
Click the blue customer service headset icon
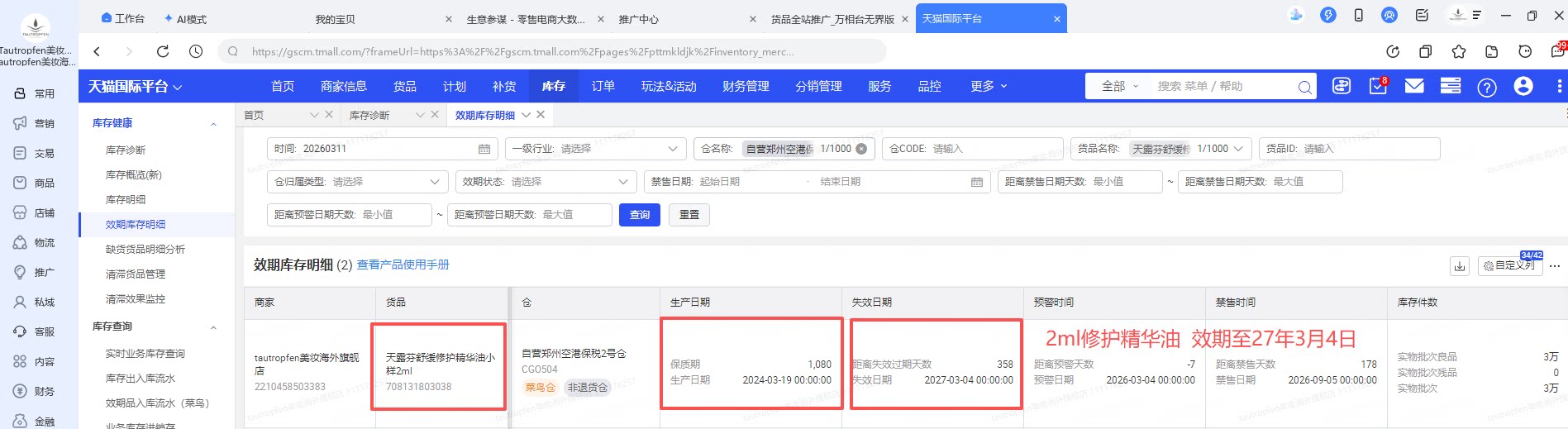pyautogui.click(x=1389, y=15)
